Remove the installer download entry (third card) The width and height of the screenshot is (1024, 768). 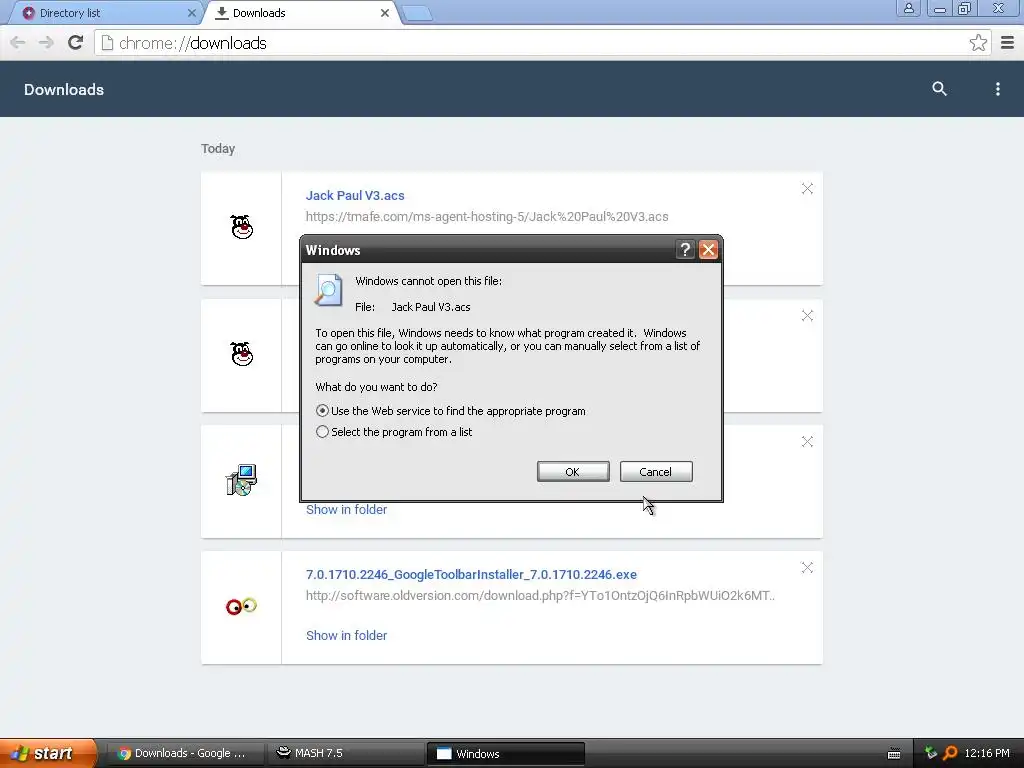click(x=807, y=441)
